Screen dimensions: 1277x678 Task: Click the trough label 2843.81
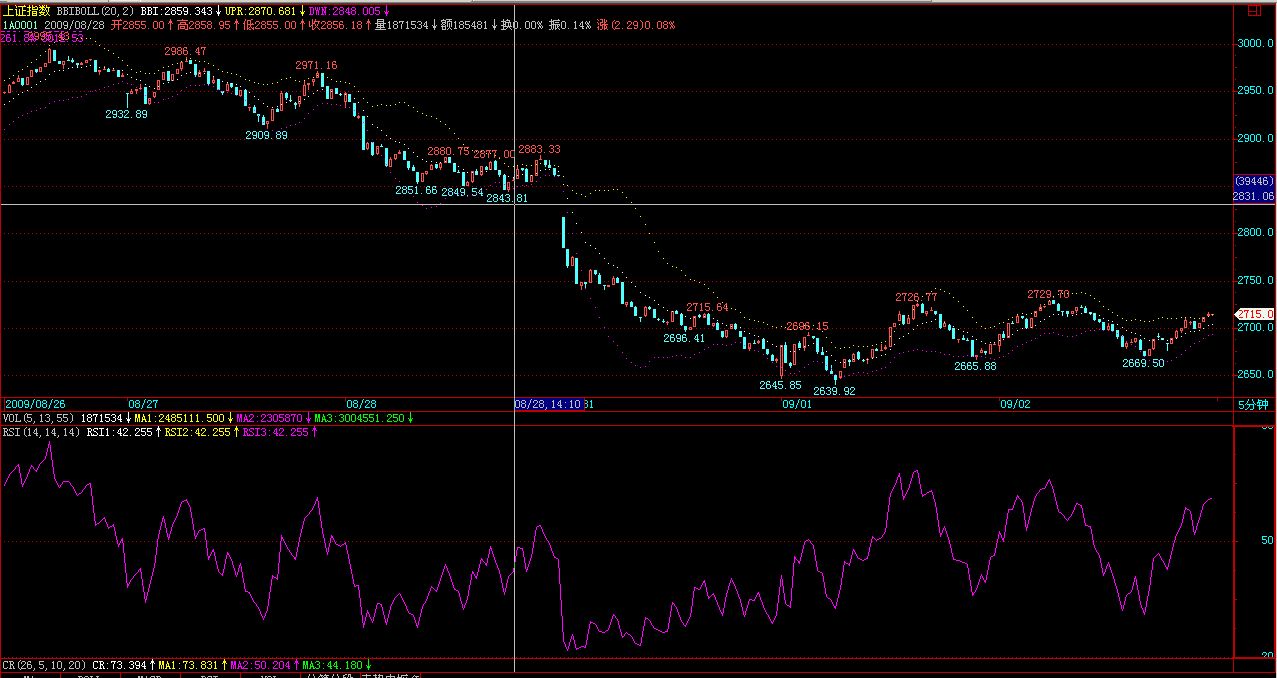coord(507,198)
